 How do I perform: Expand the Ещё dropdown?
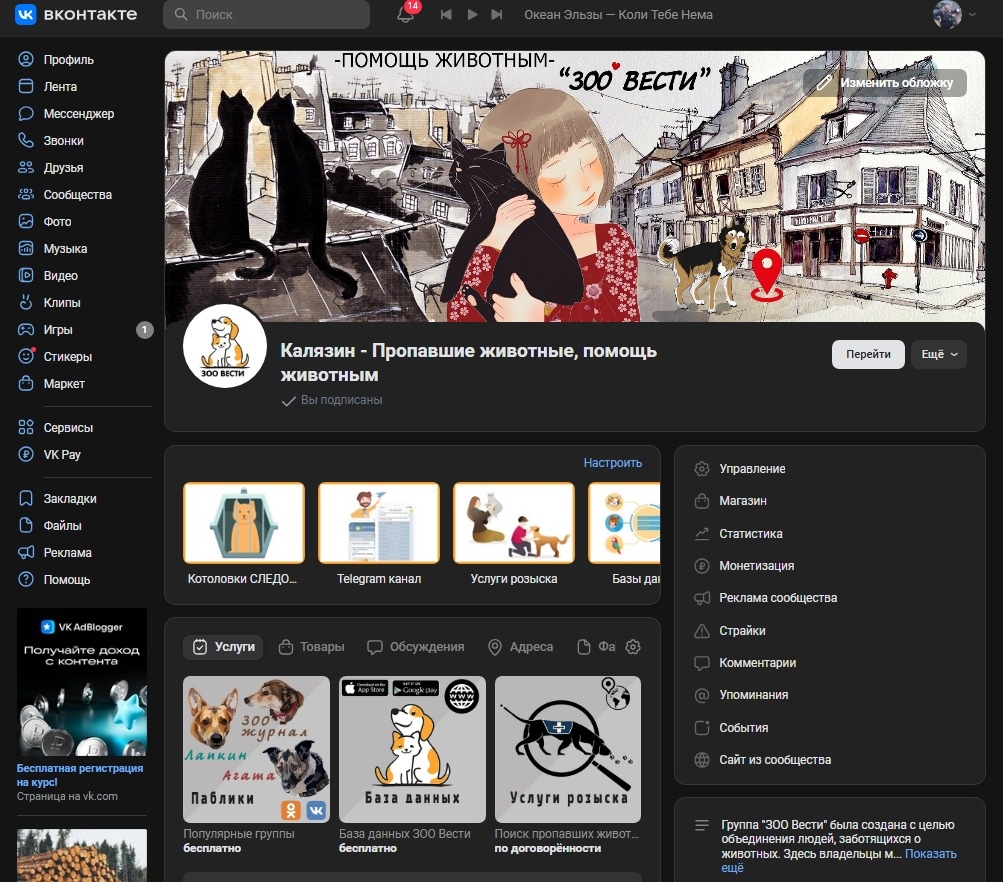click(x=938, y=354)
